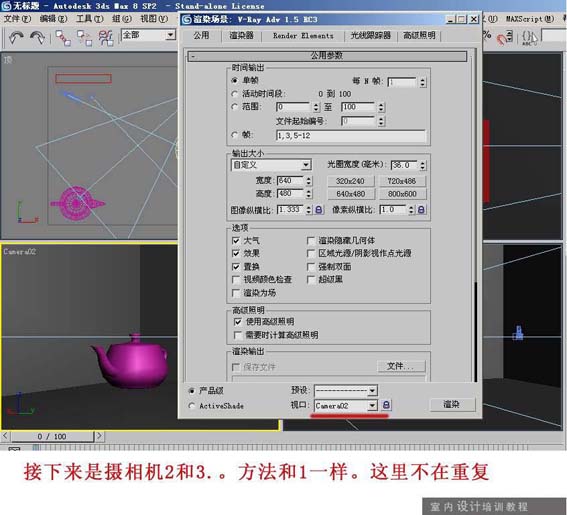Click the 3ds Max application icon in title bar

(x=6, y=5)
